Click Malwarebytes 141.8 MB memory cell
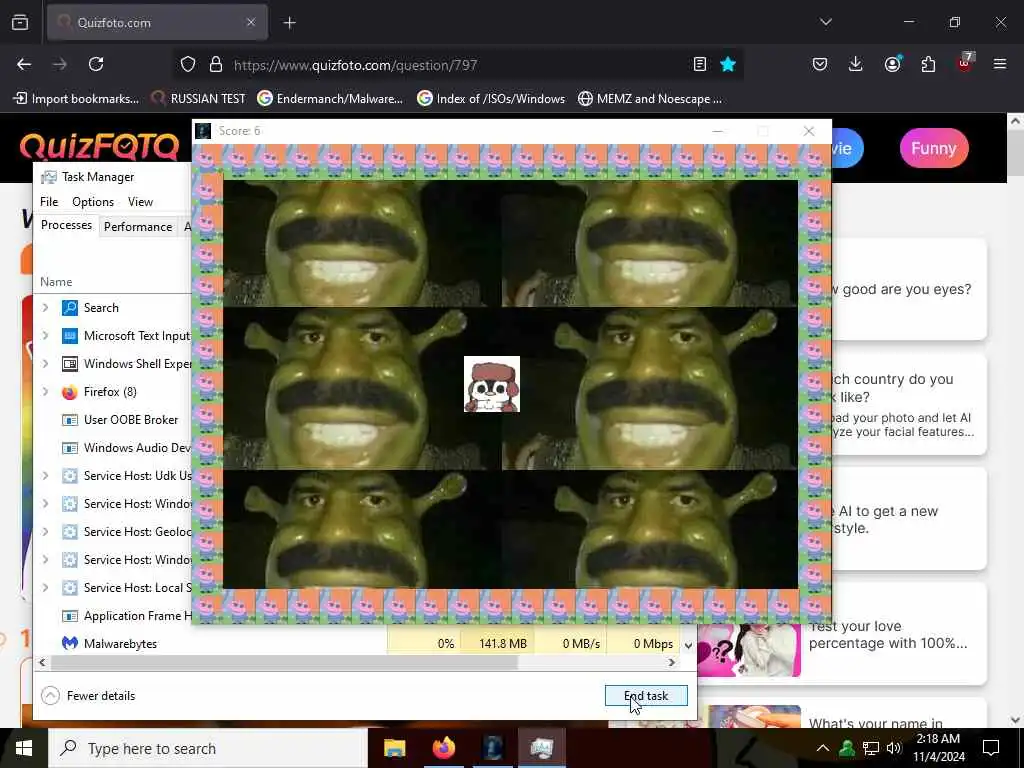The image size is (1024, 768). [x=498, y=644]
